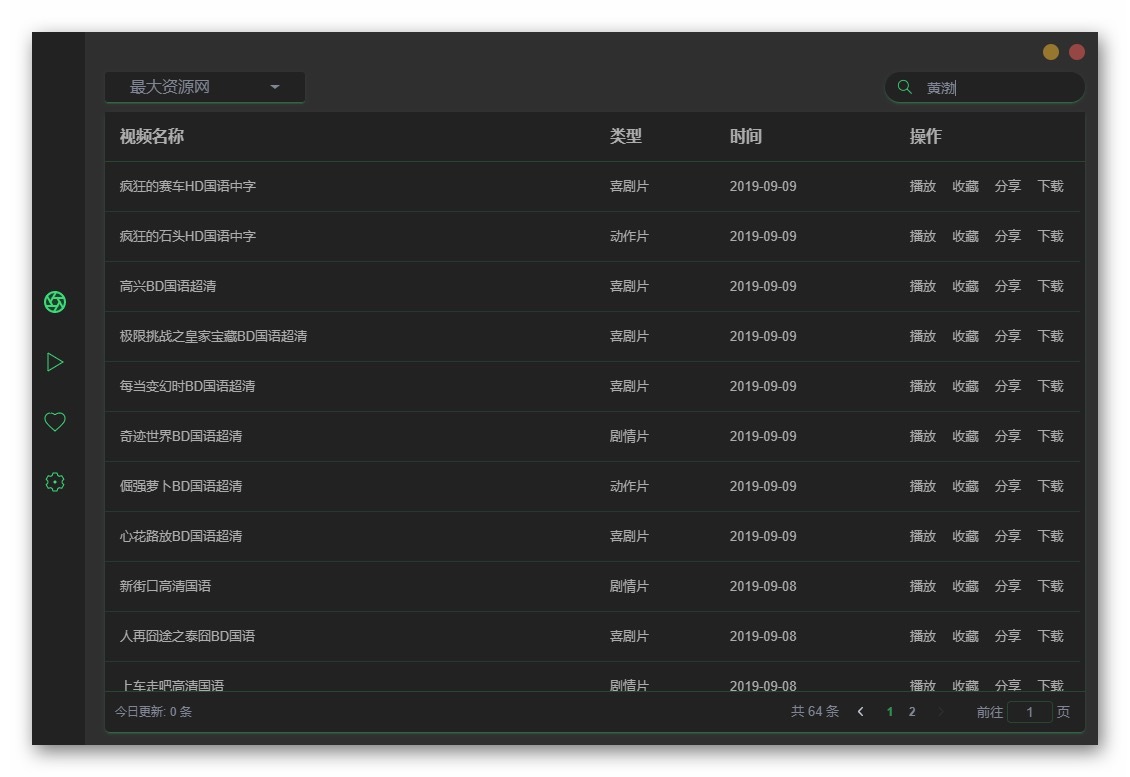The height and width of the screenshot is (777, 1130).
Task: Select row title 心花路放BD国语超清
Action: coord(180,536)
